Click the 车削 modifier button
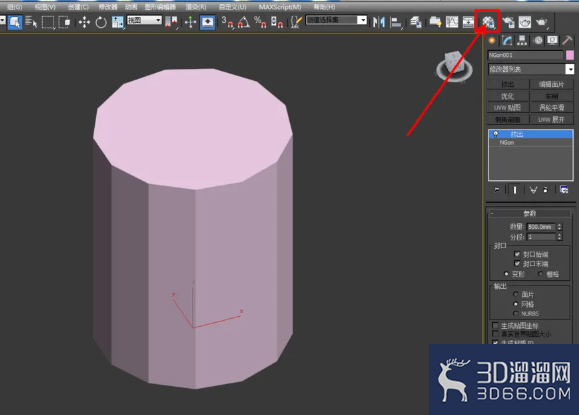The height and width of the screenshot is (415, 579). 552,96
